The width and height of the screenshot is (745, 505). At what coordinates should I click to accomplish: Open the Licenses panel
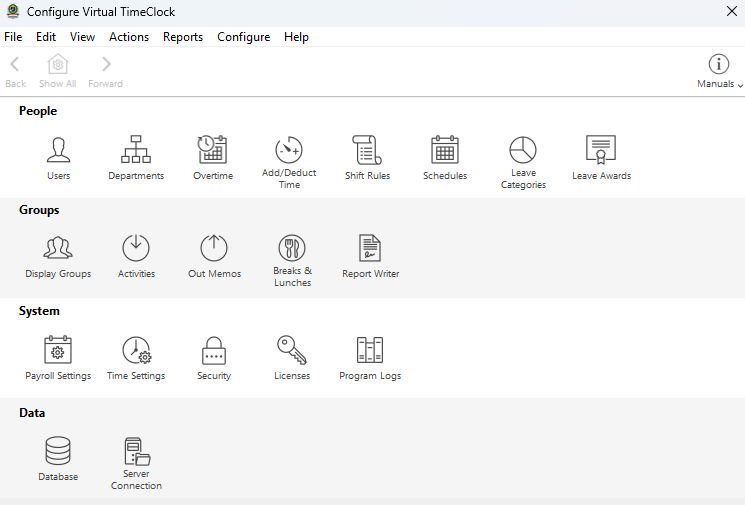(x=292, y=358)
